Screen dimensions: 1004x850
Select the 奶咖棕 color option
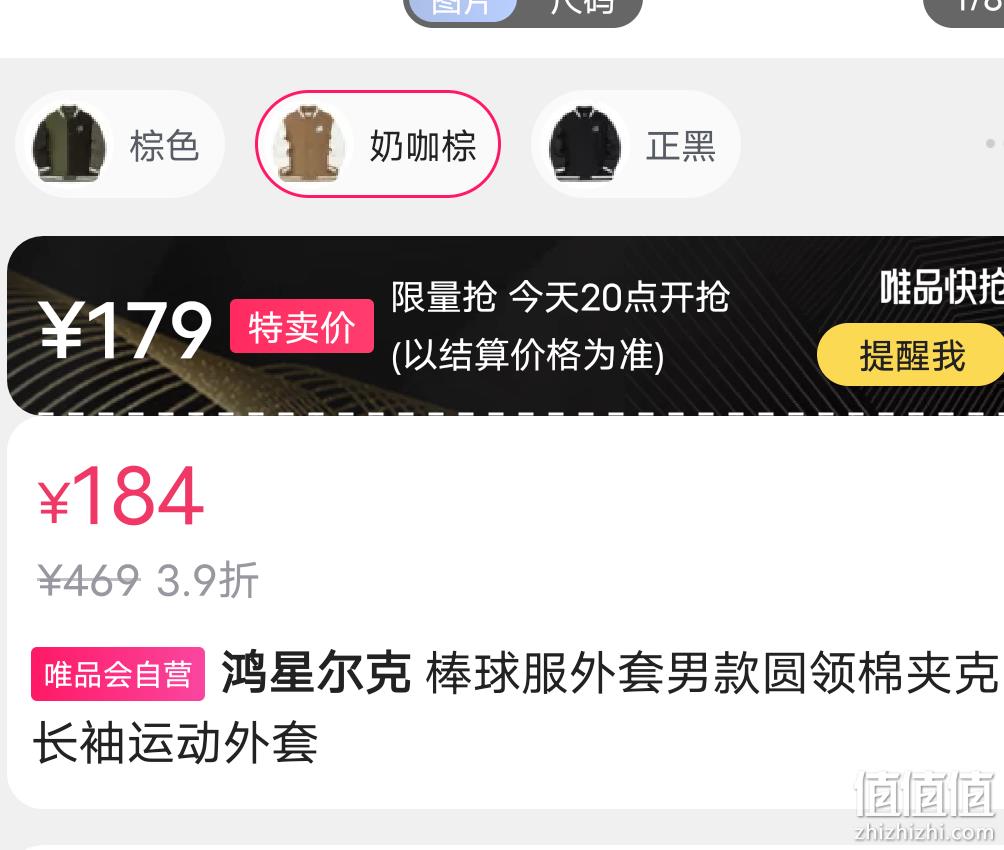click(x=378, y=143)
